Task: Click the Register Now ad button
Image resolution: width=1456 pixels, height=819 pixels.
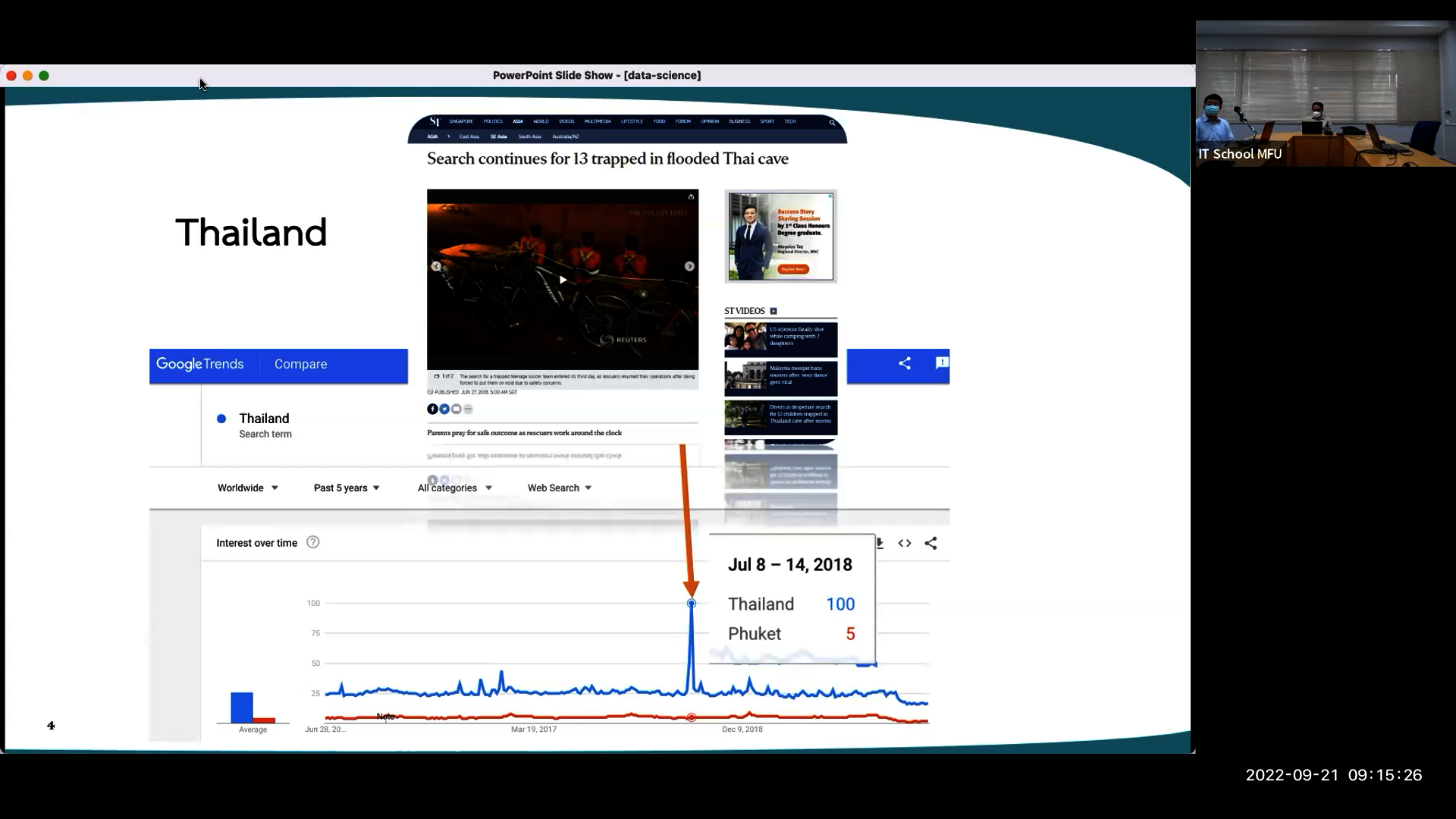Action: tap(793, 269)
